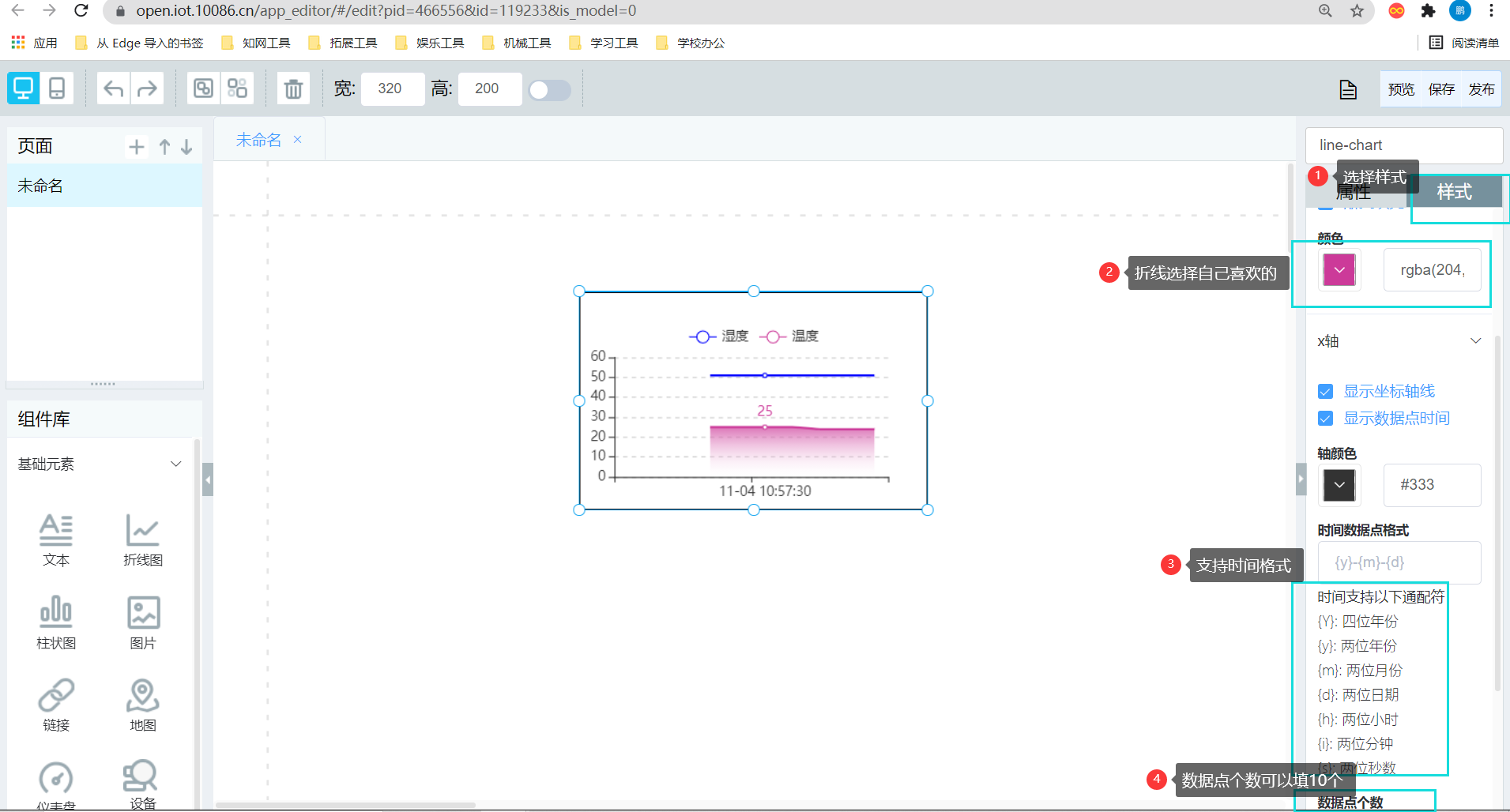Screen dimensions: 1510x812
Task: Select the 地图 map component
Action: (143, 705)
